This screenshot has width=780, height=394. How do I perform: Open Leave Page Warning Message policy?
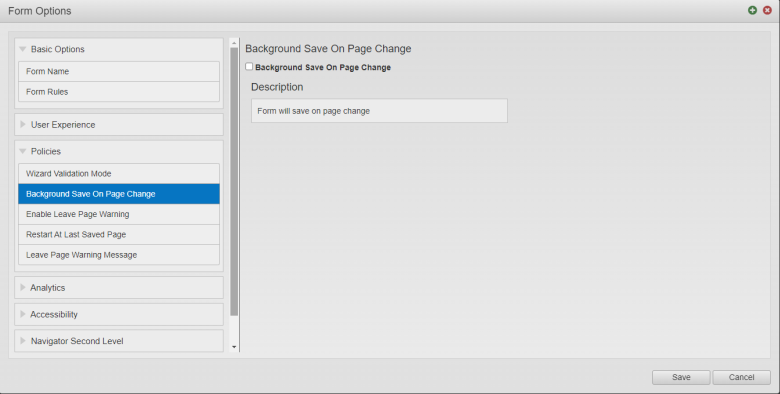coord(119,255)
